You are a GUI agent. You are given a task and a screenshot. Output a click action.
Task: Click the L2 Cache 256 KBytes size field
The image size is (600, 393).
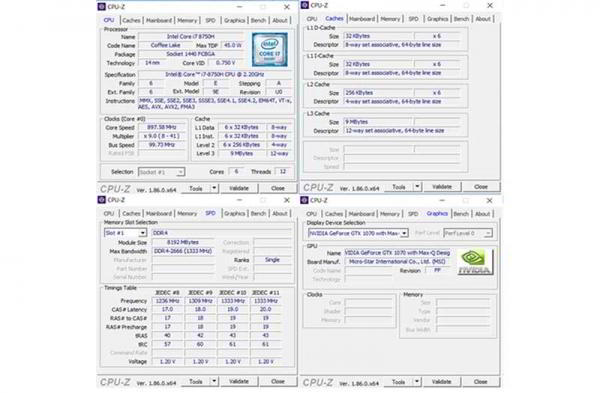(378, 93)
